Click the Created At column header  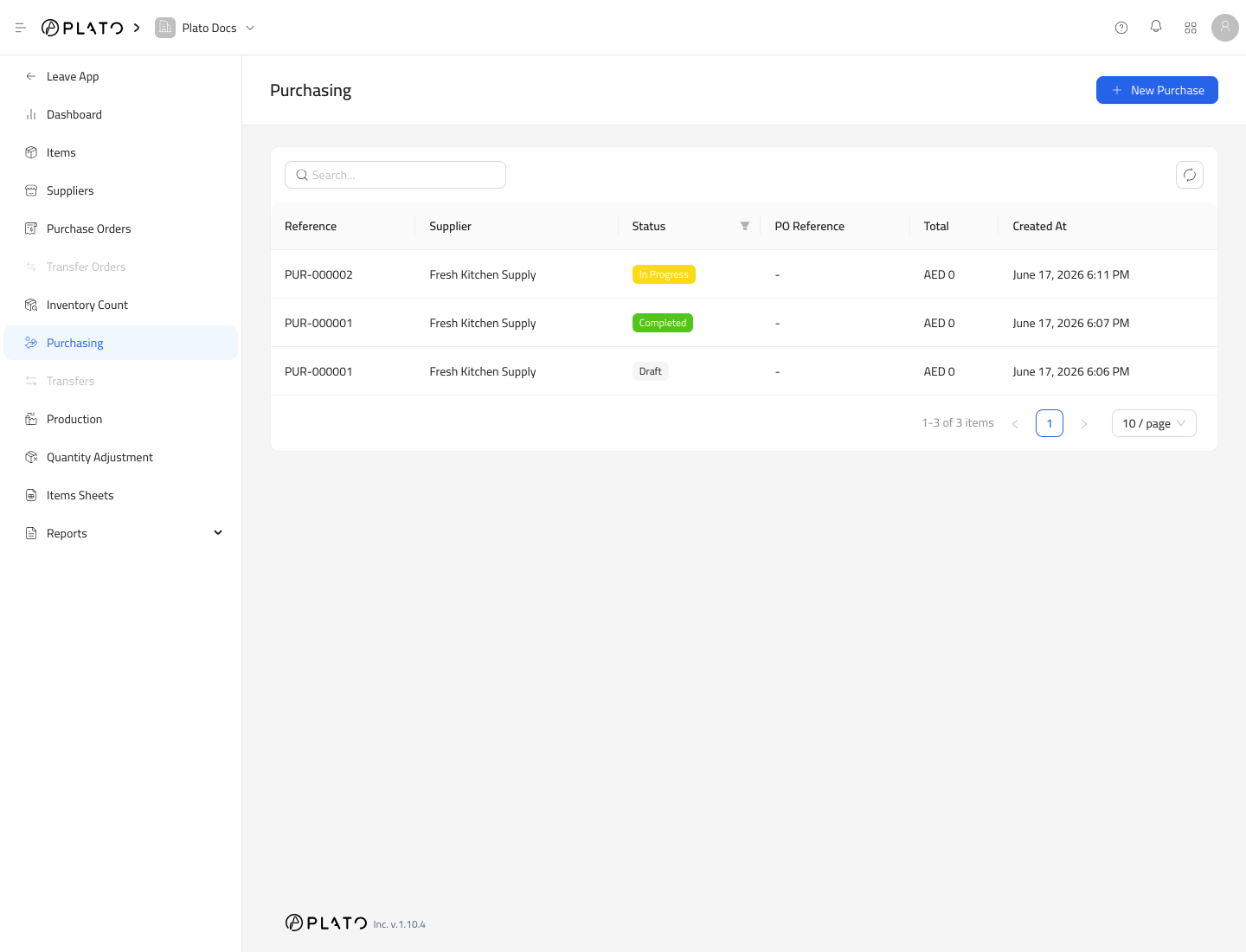point(1108,226)
